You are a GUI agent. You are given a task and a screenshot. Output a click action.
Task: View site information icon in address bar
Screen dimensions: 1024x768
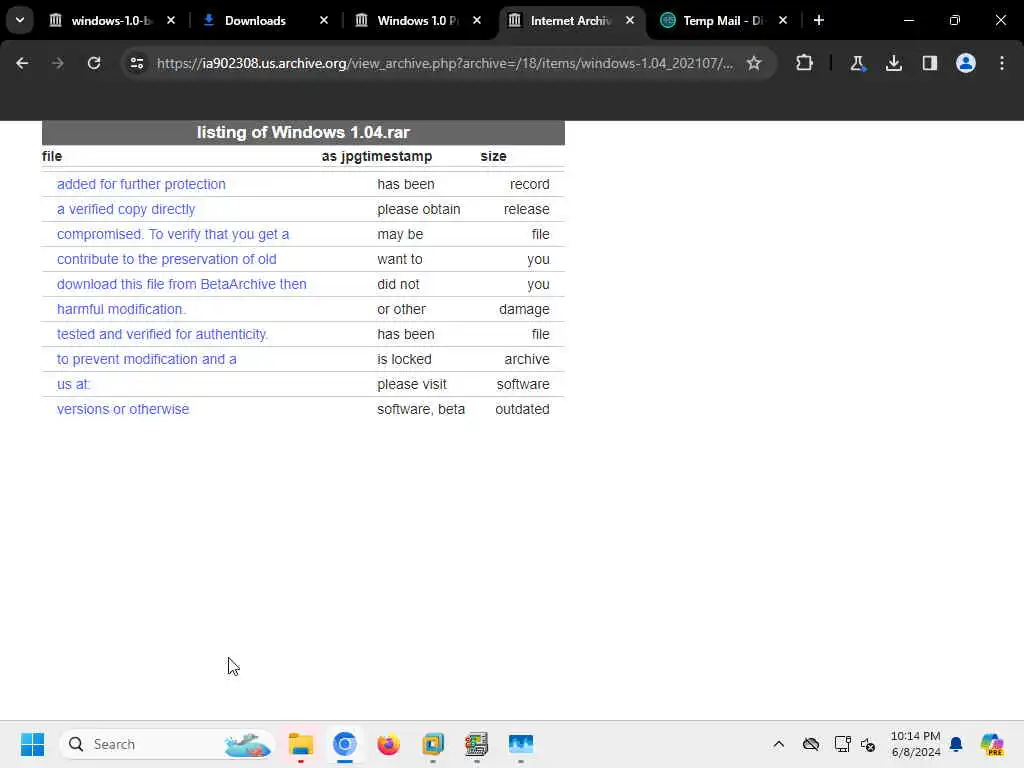tap(136, 63)
